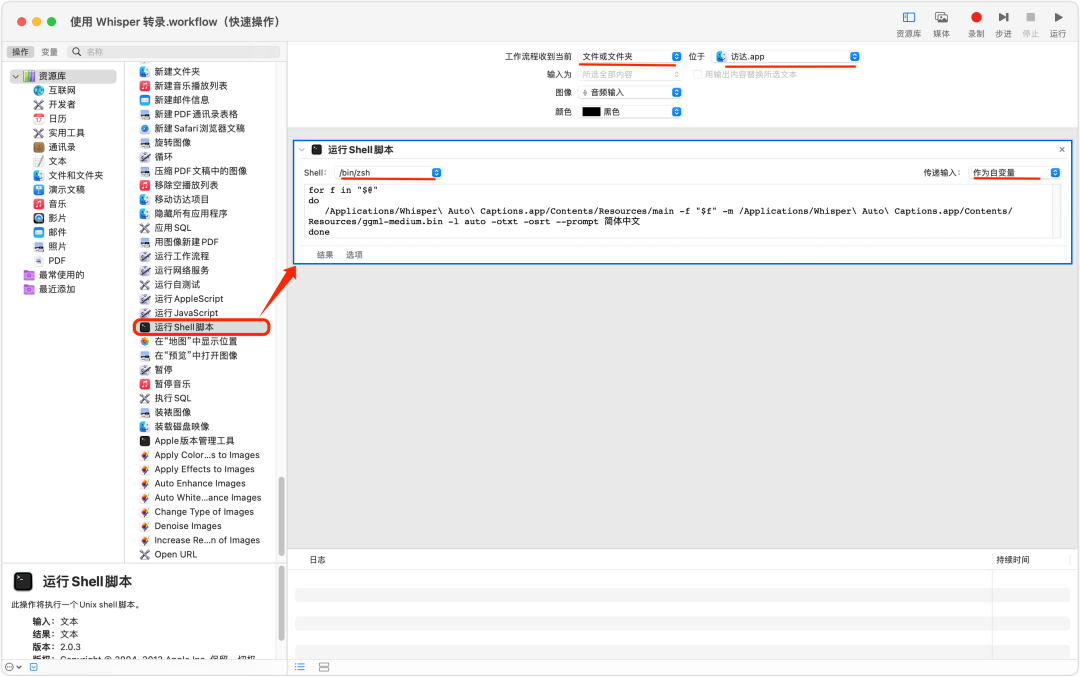Switch to the 变量 tab
1080x677 pixels.
click(49, 52)
